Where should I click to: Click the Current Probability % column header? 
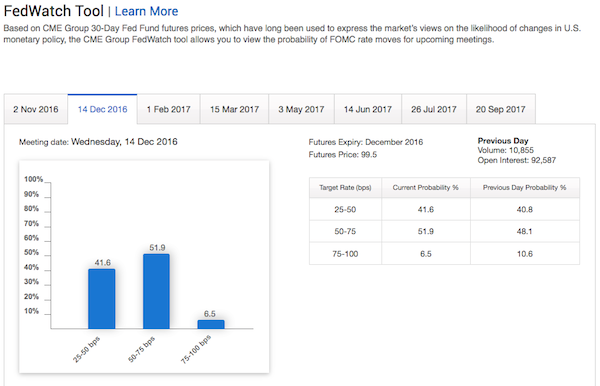(426, 187)
